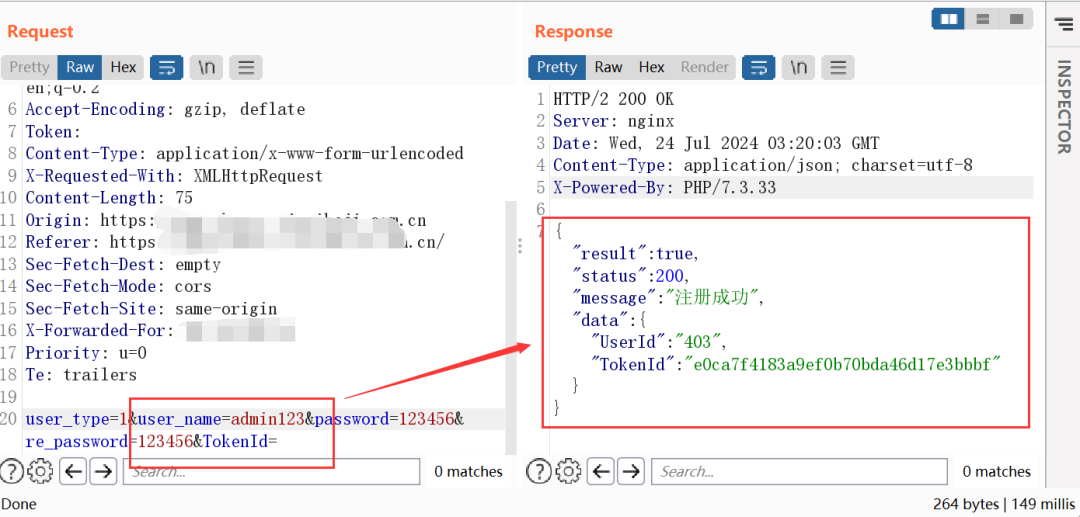Click the Date header in Response

click(x=716, y=143)
